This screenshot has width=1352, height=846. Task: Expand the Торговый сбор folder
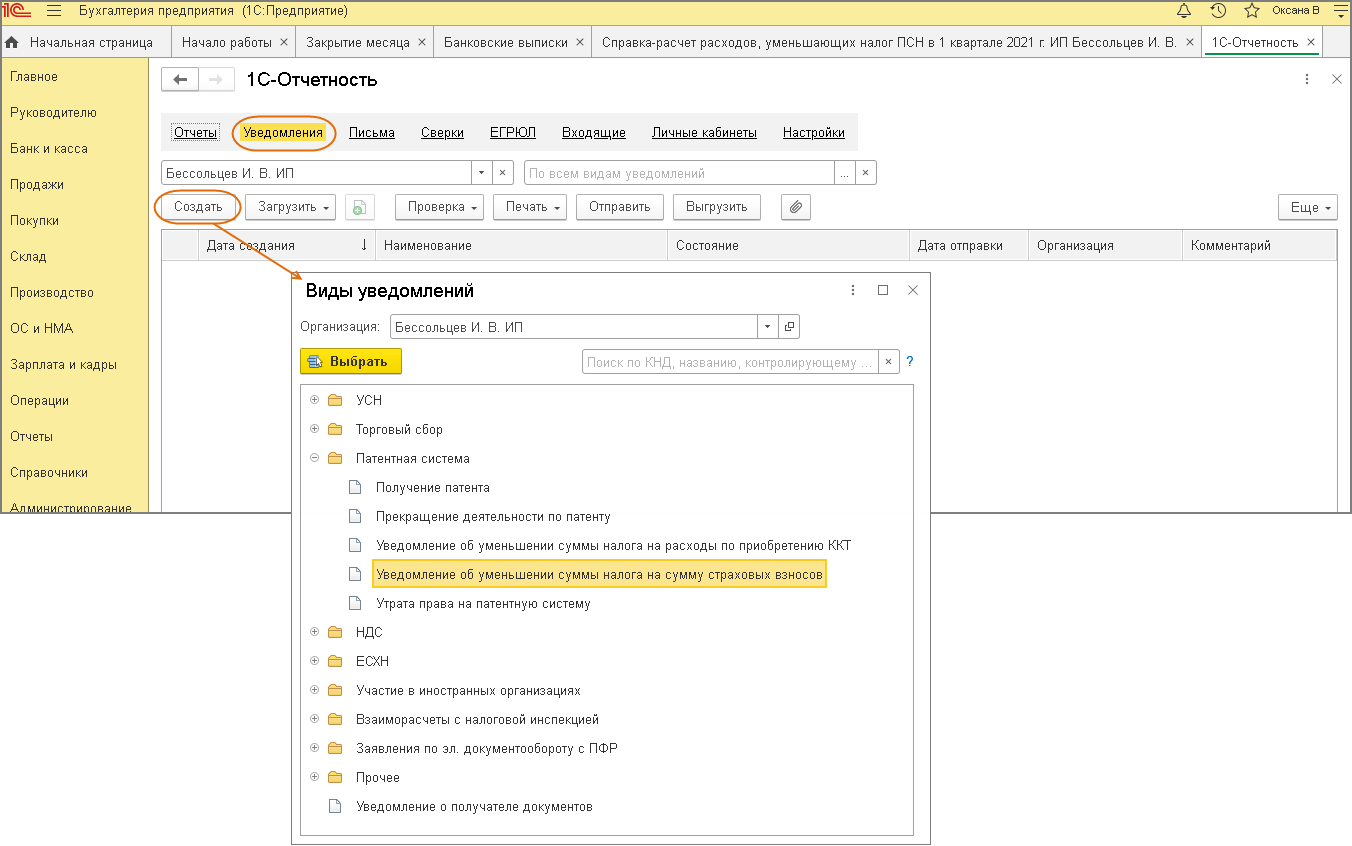point(314,429)
